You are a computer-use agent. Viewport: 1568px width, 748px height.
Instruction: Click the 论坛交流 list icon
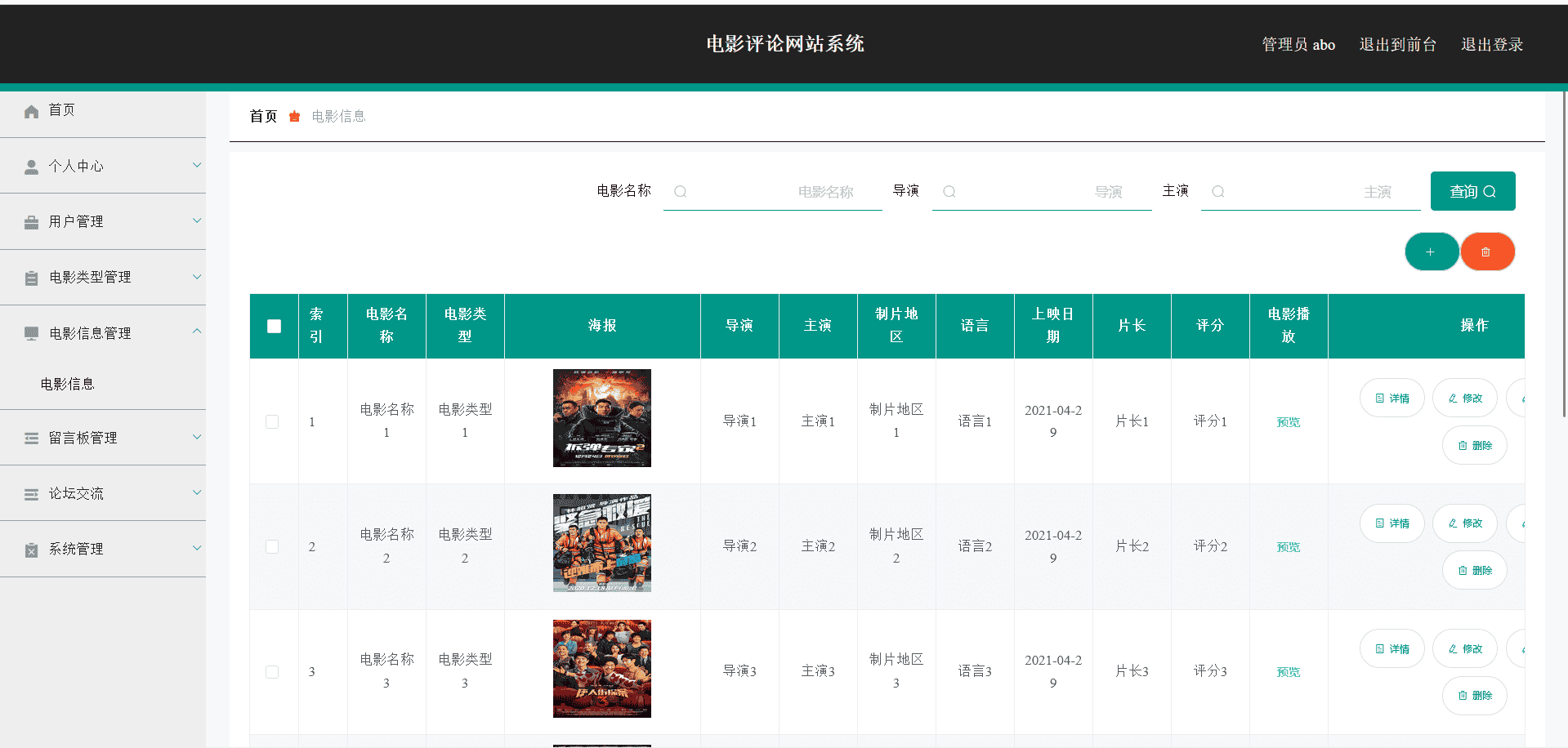(x=31, y=494)
